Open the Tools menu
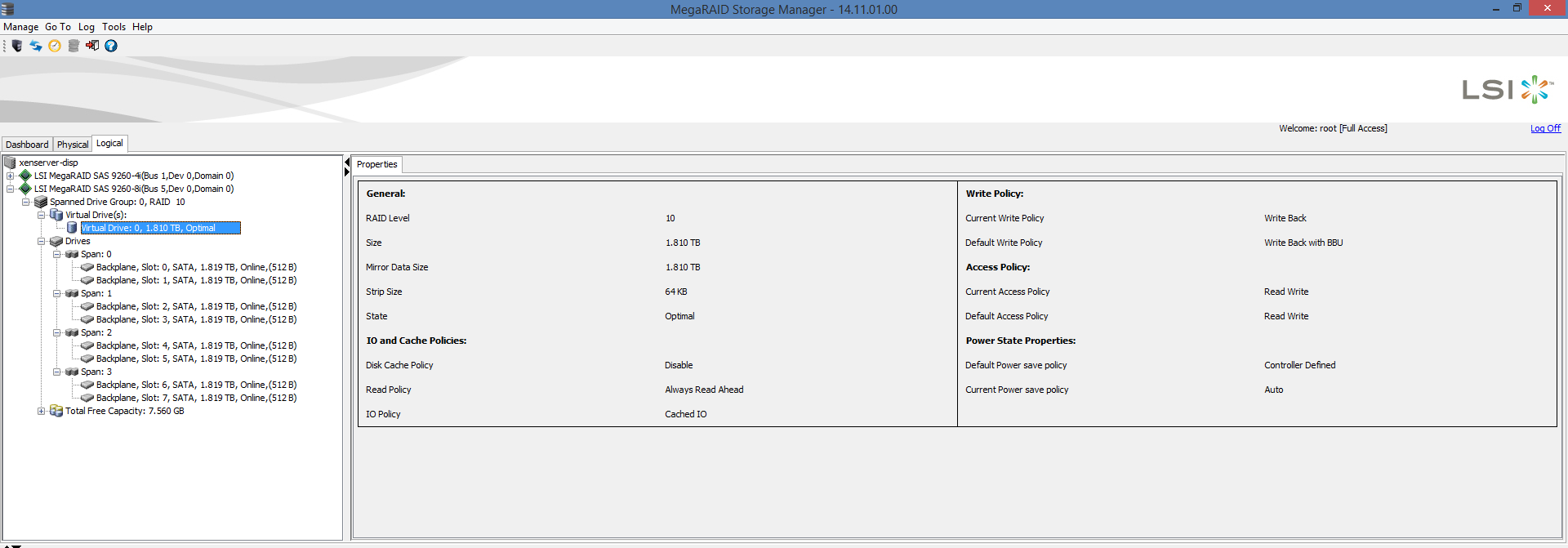Screen dimensions: 1568x548 click(114, 27)
